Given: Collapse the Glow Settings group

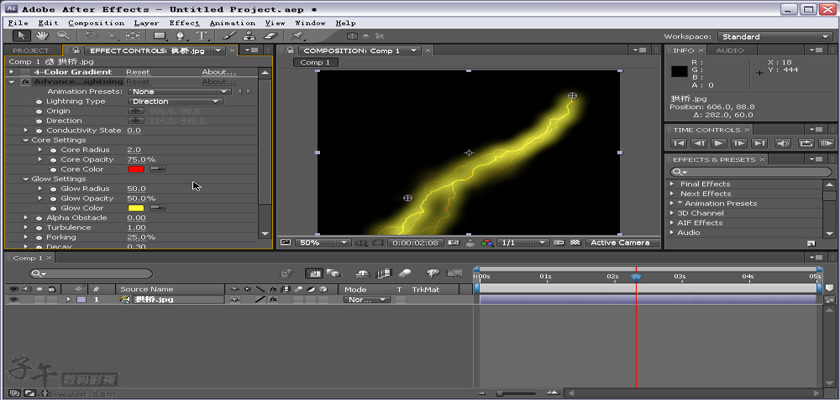Looking at the screenshot, I should [x=26, y=179].
